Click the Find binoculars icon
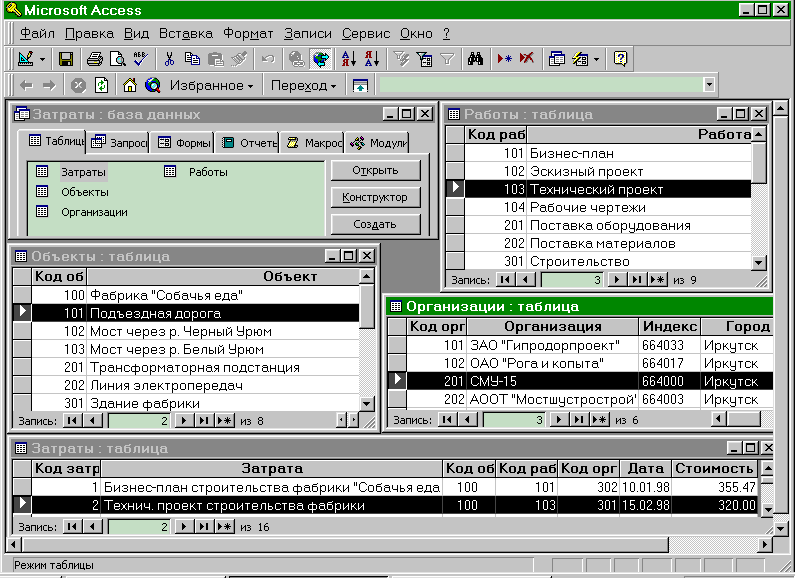Image resolution: width=795 pixels, height=578 pixels. tap(475, 59)
